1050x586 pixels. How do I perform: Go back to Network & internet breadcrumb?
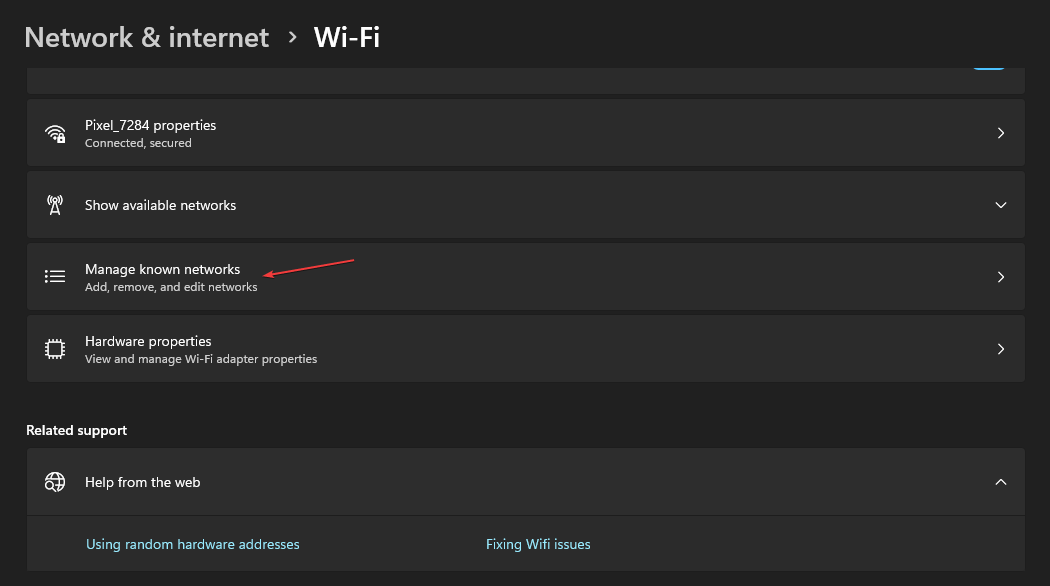(146, 38)
